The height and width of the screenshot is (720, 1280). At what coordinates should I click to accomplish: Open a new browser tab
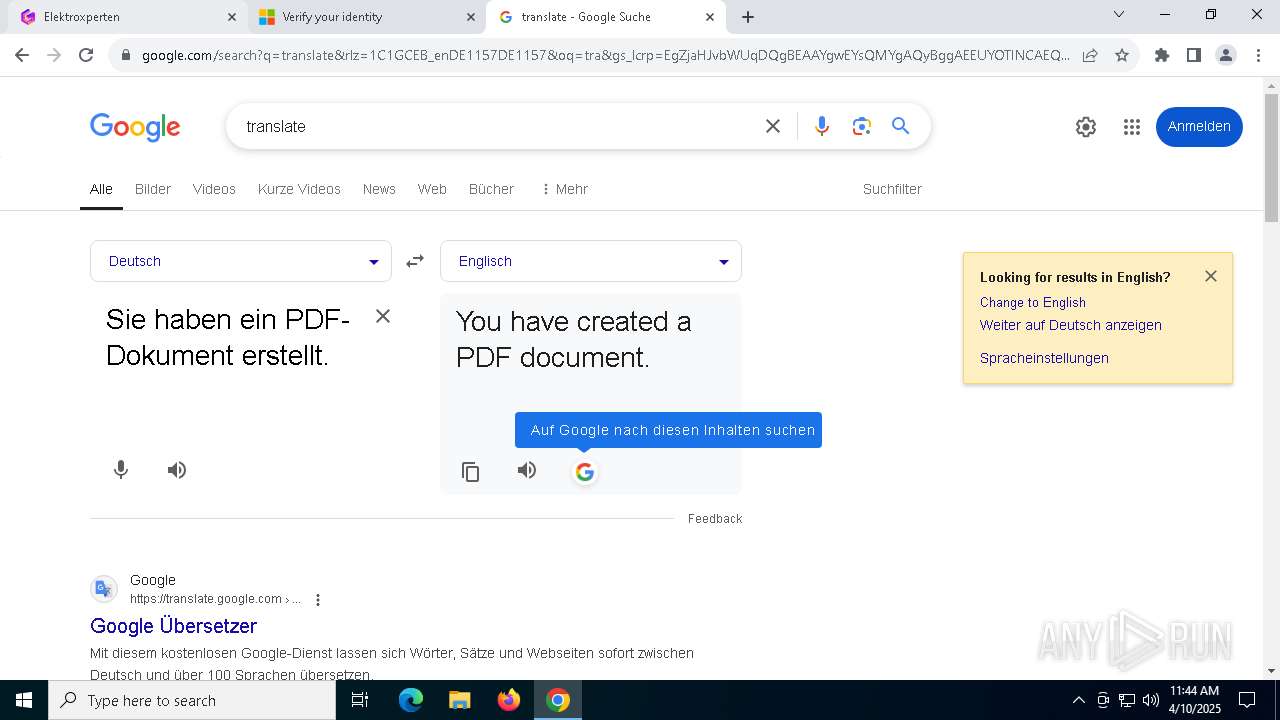(x=748, y=17)
